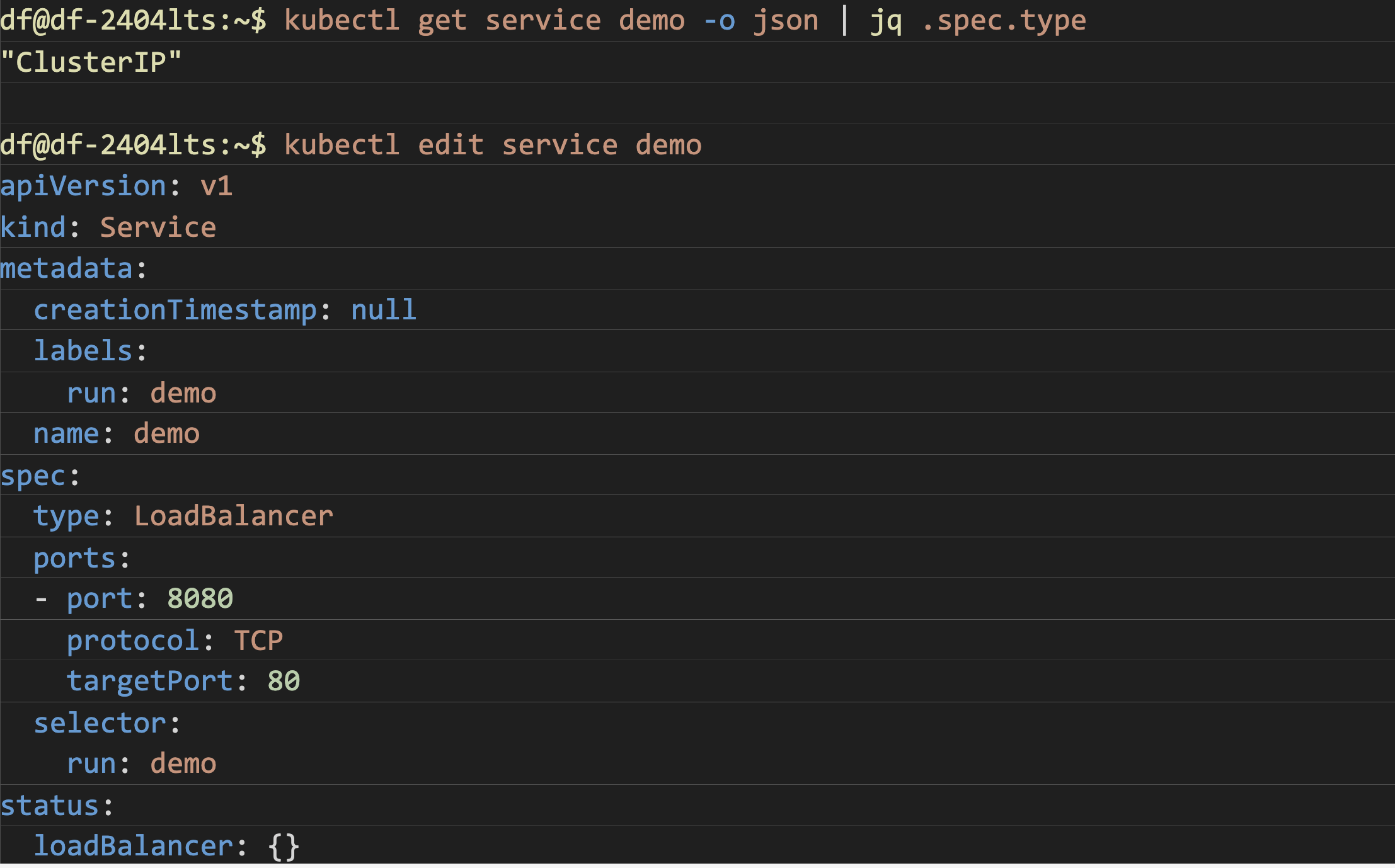Click the 'kind: Service' value Service

click(158, 227)
